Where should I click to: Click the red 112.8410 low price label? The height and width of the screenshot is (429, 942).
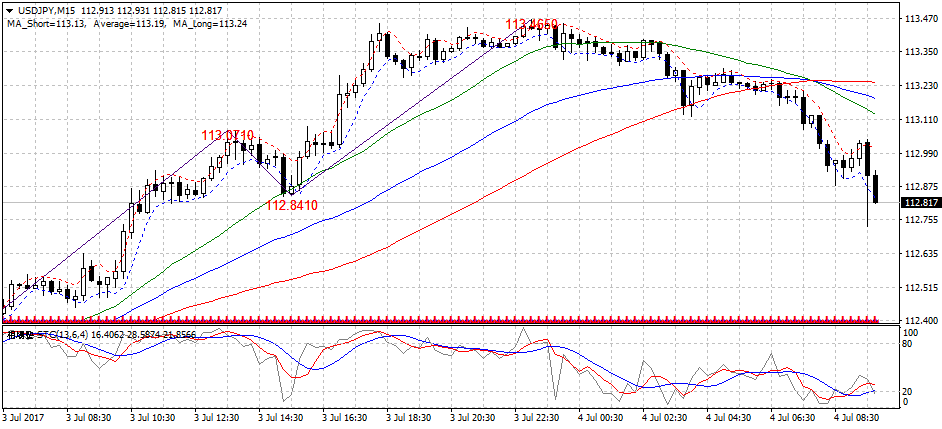291,205
